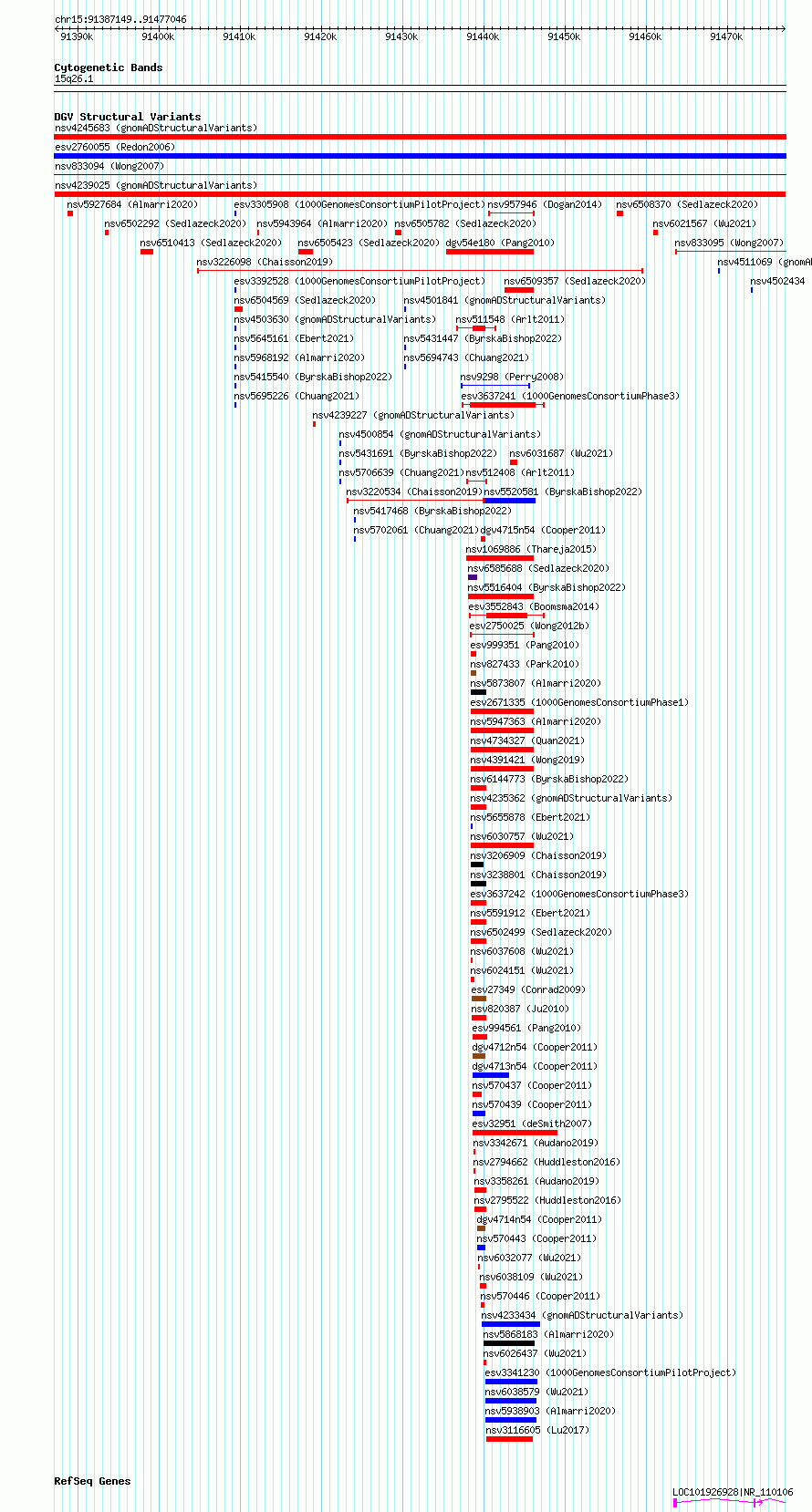Click nsv827433 (Park2010) label
Image resolution: width=812 pixels, height=1512 pixels.
click(525, 664)
